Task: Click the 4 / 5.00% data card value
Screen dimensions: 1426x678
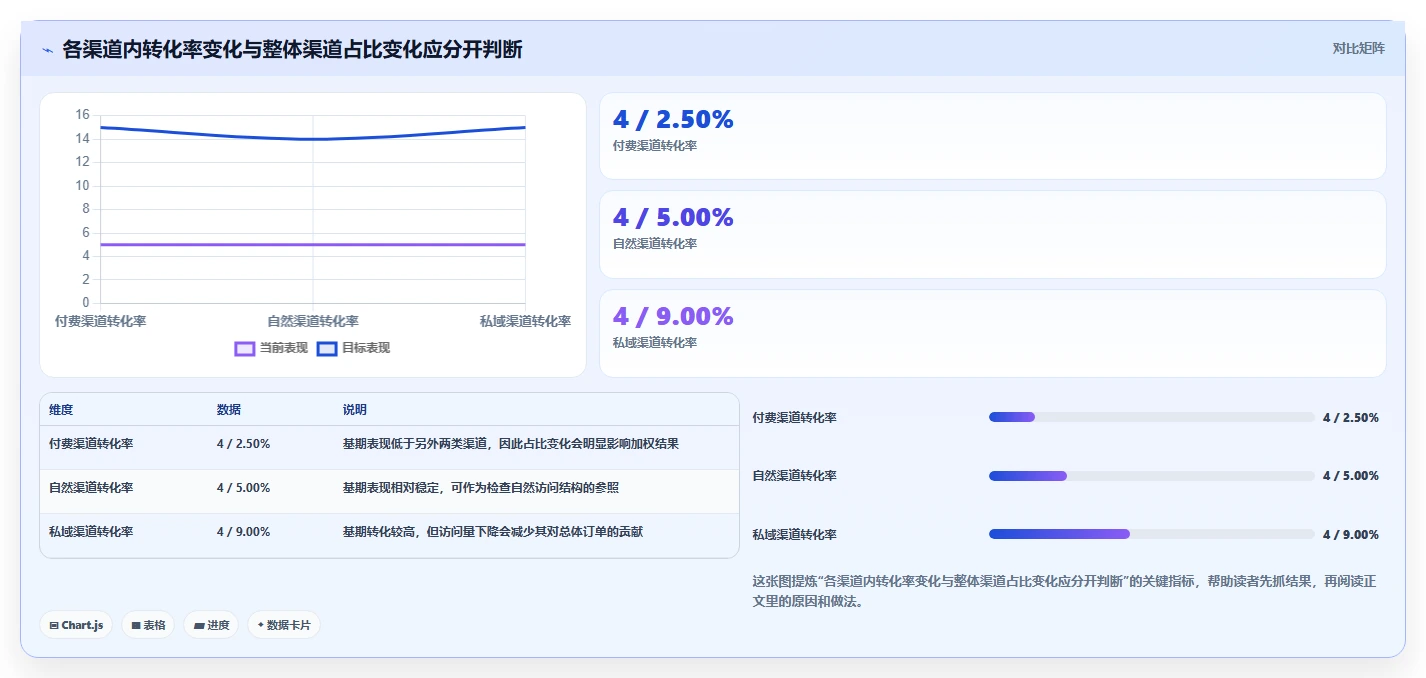Action: point(673,217)
